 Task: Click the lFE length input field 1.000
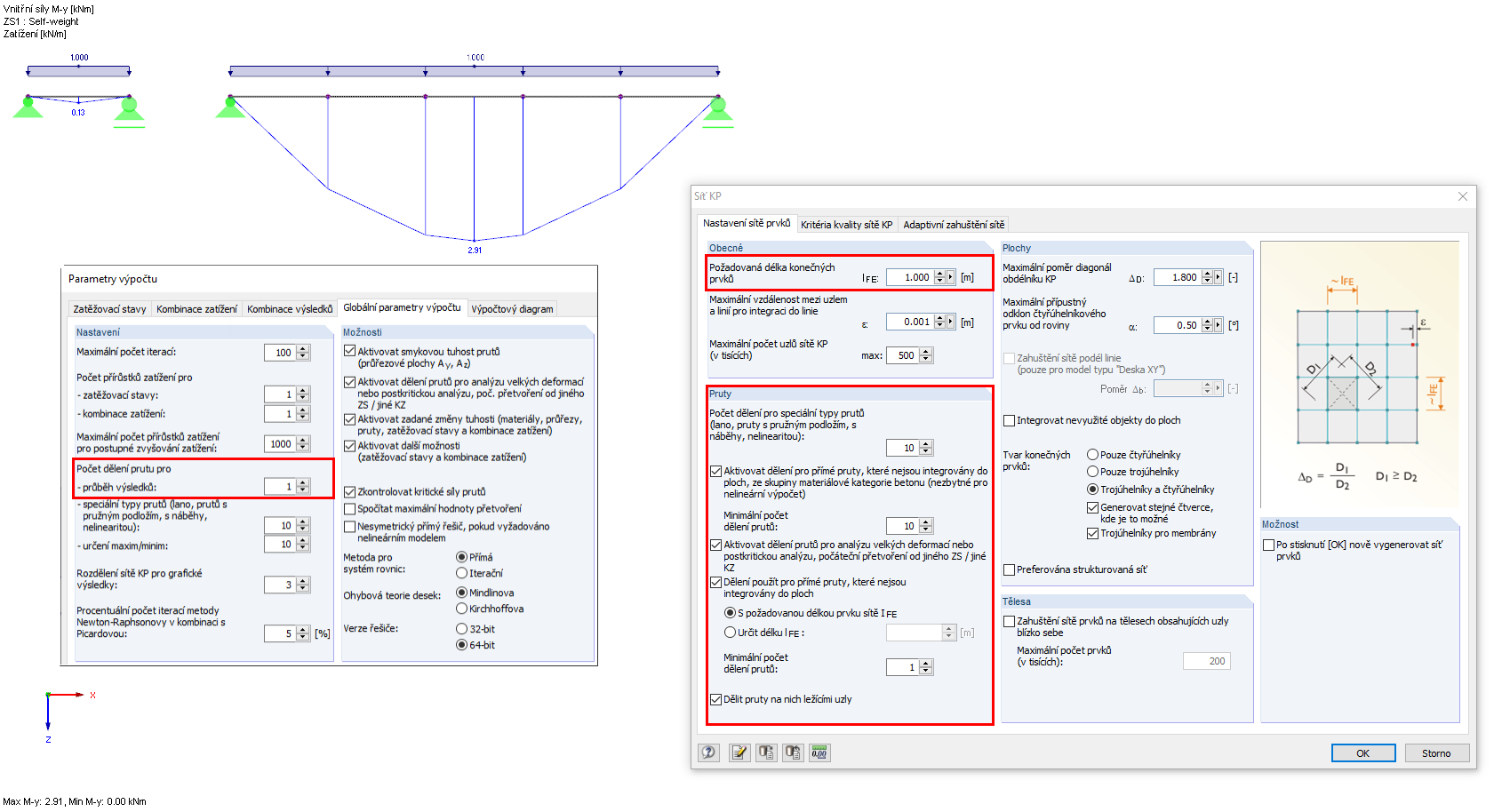coord(909,277)
